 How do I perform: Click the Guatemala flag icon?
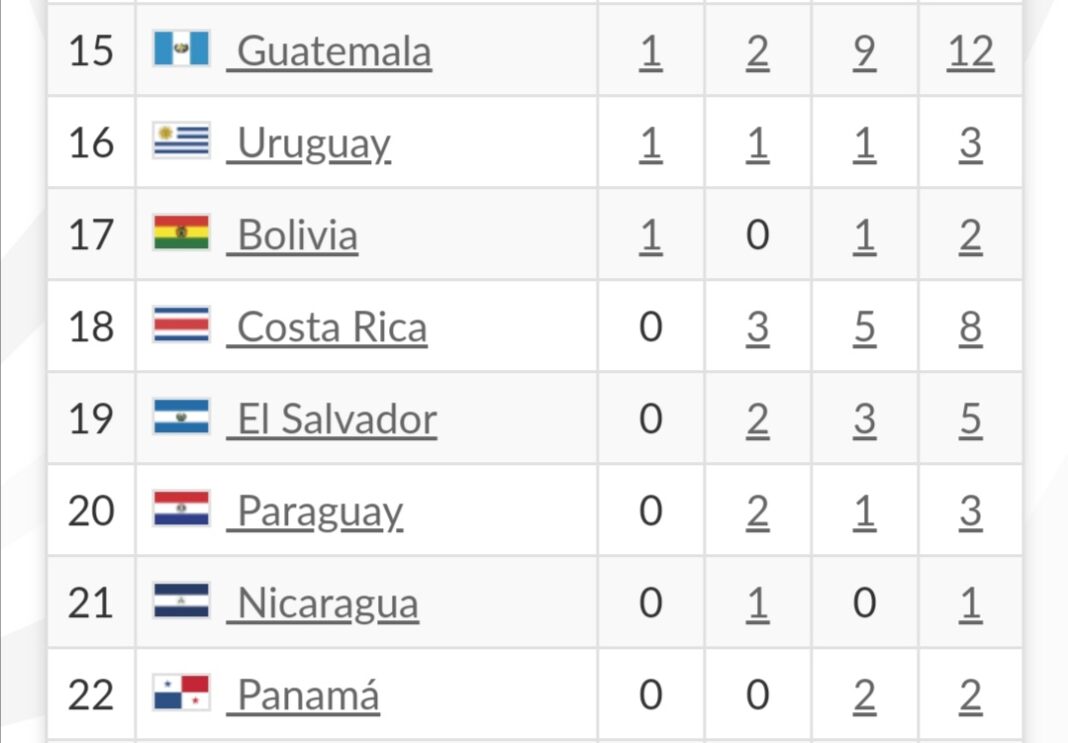coord(181,50)
